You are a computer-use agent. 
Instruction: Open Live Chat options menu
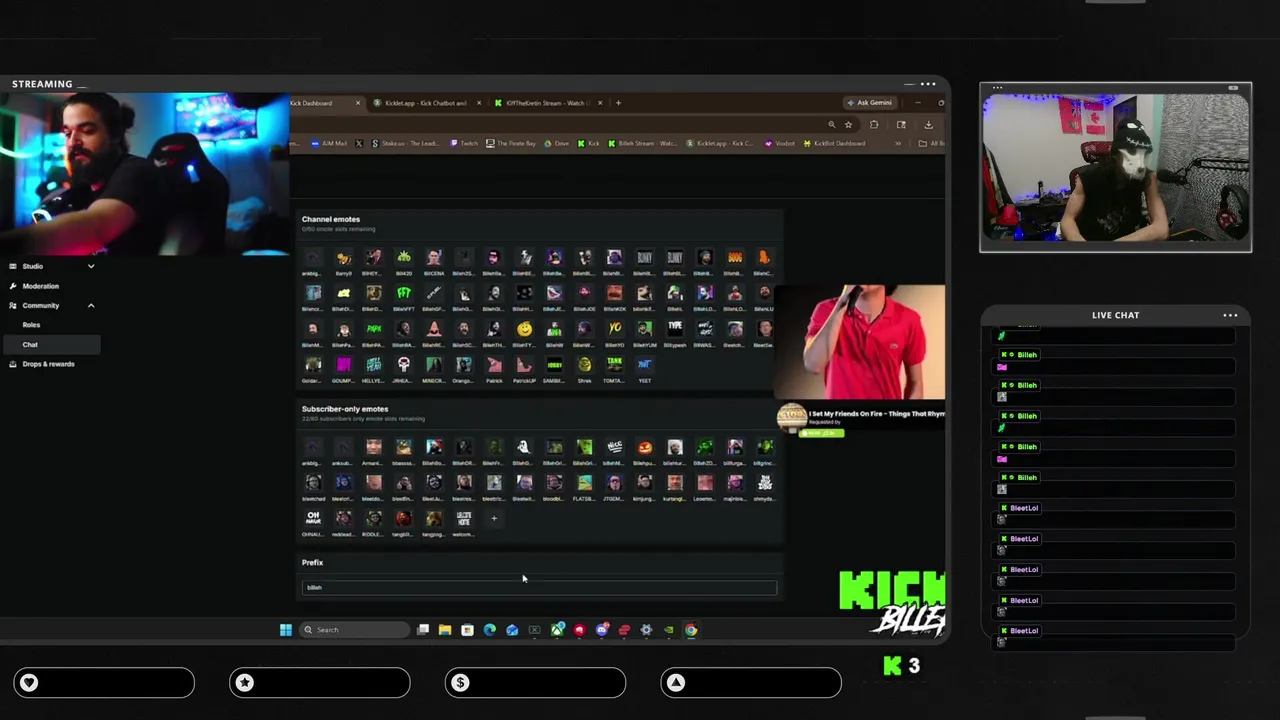pos(1230,315)
